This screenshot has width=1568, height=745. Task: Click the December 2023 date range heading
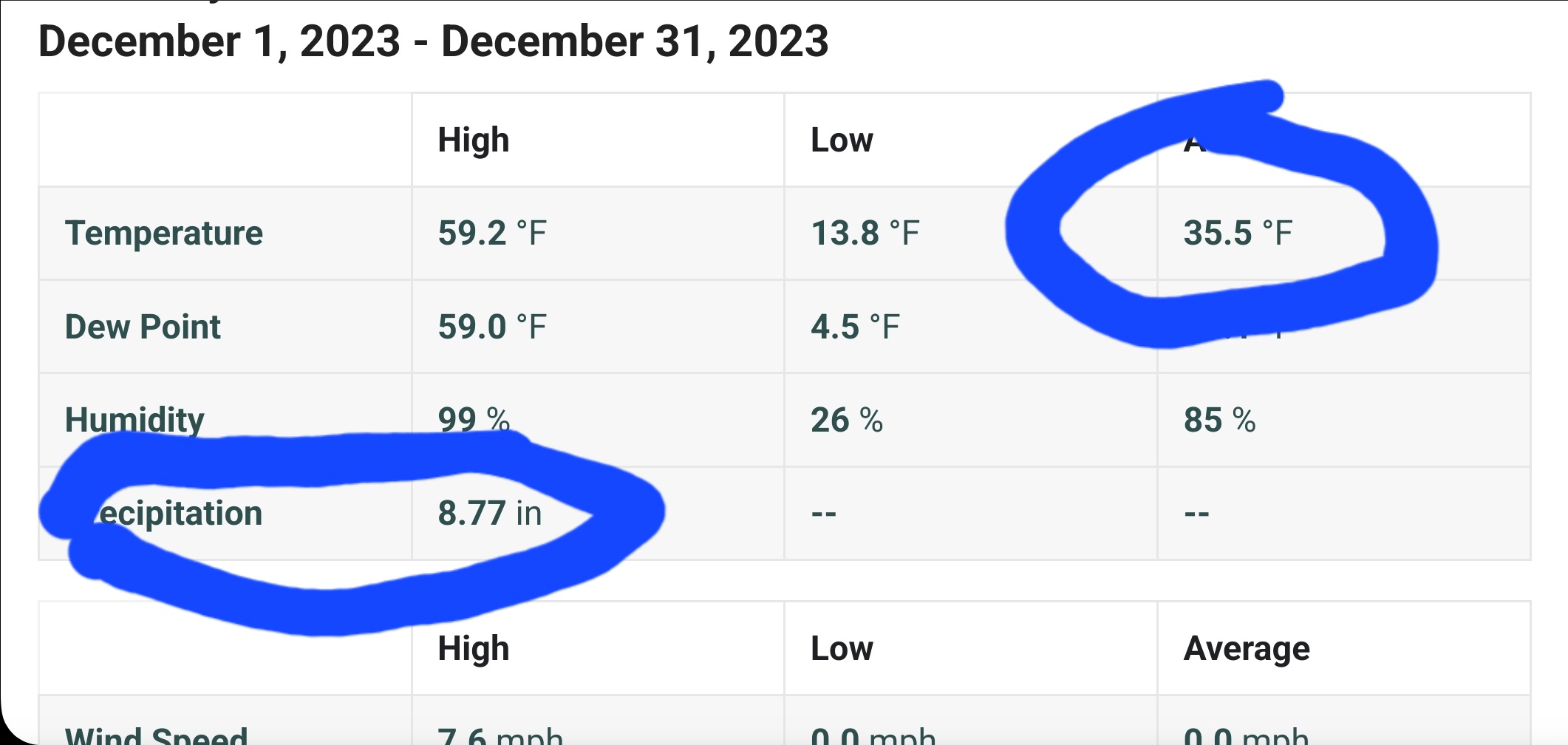tap(433, 41)
